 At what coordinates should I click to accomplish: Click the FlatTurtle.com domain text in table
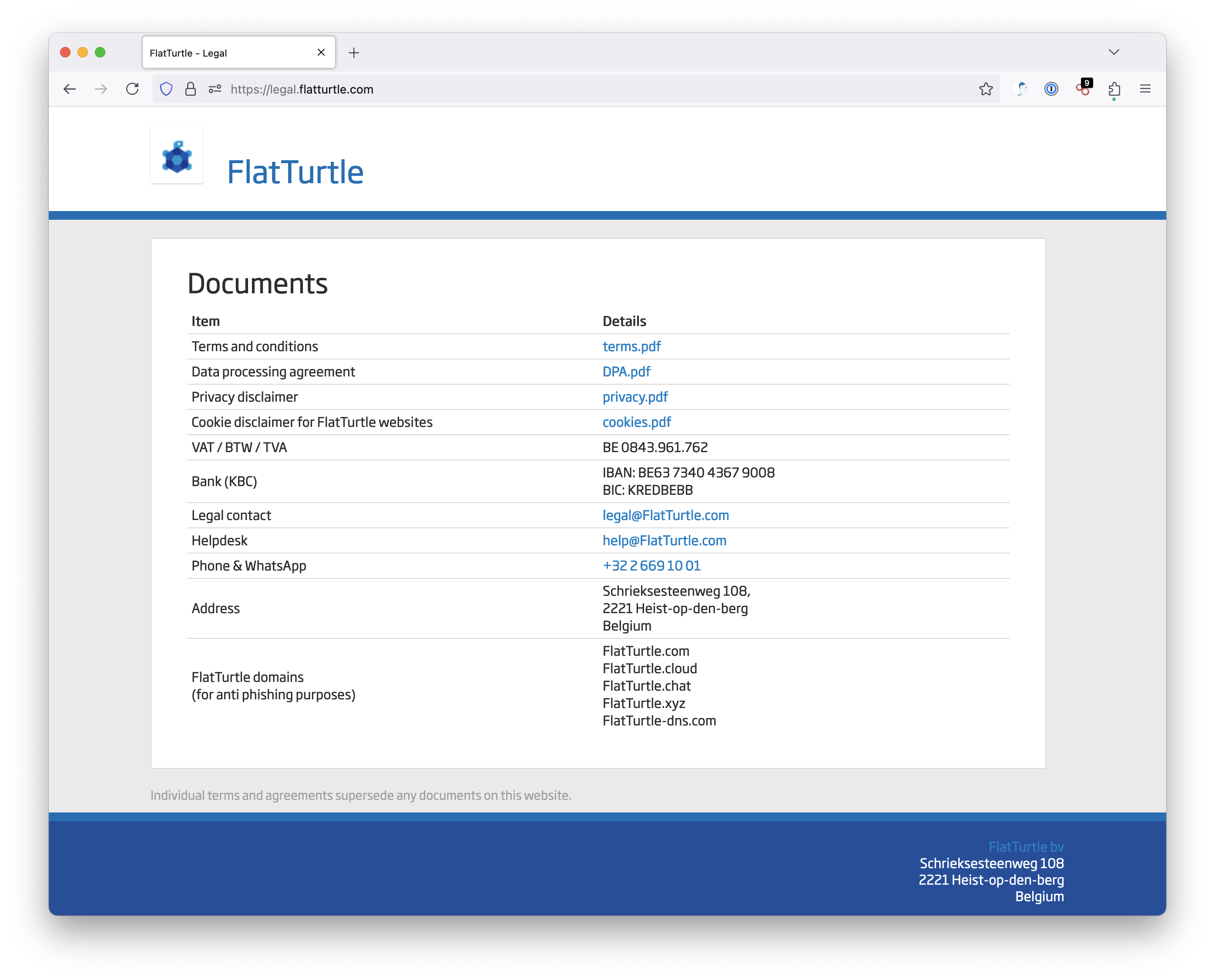(x=646, y=651)
